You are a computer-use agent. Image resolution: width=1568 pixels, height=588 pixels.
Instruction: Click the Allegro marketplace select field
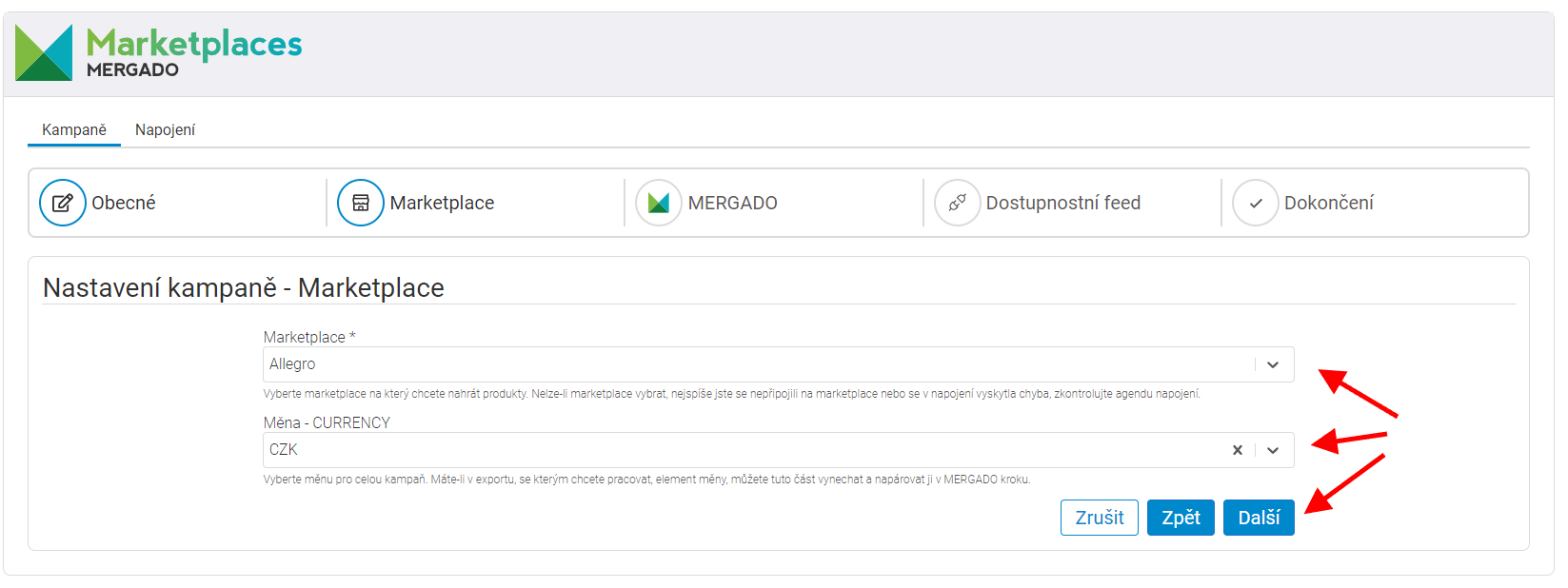click(x=778, y=364)
